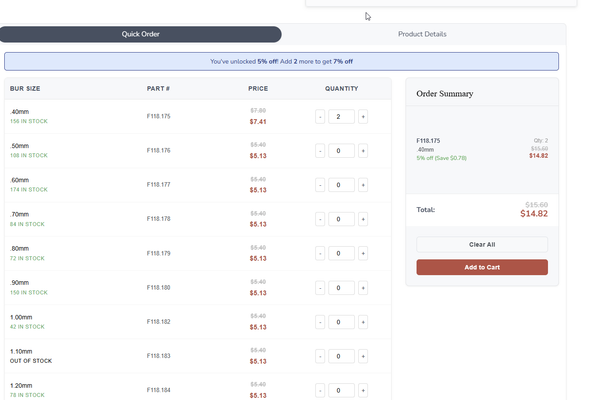Increase quantity for .60mm bur
600x400 pixels.
[363, 185]
